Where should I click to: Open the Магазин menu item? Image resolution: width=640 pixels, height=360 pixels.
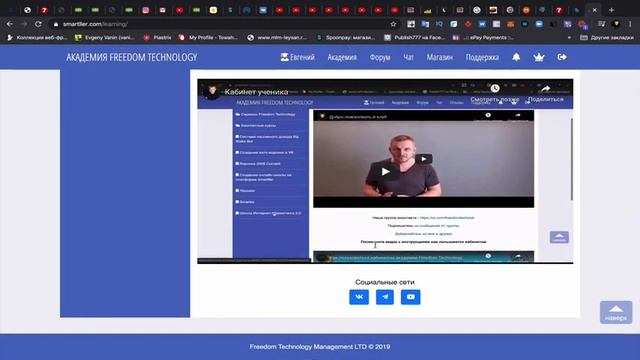440,57
